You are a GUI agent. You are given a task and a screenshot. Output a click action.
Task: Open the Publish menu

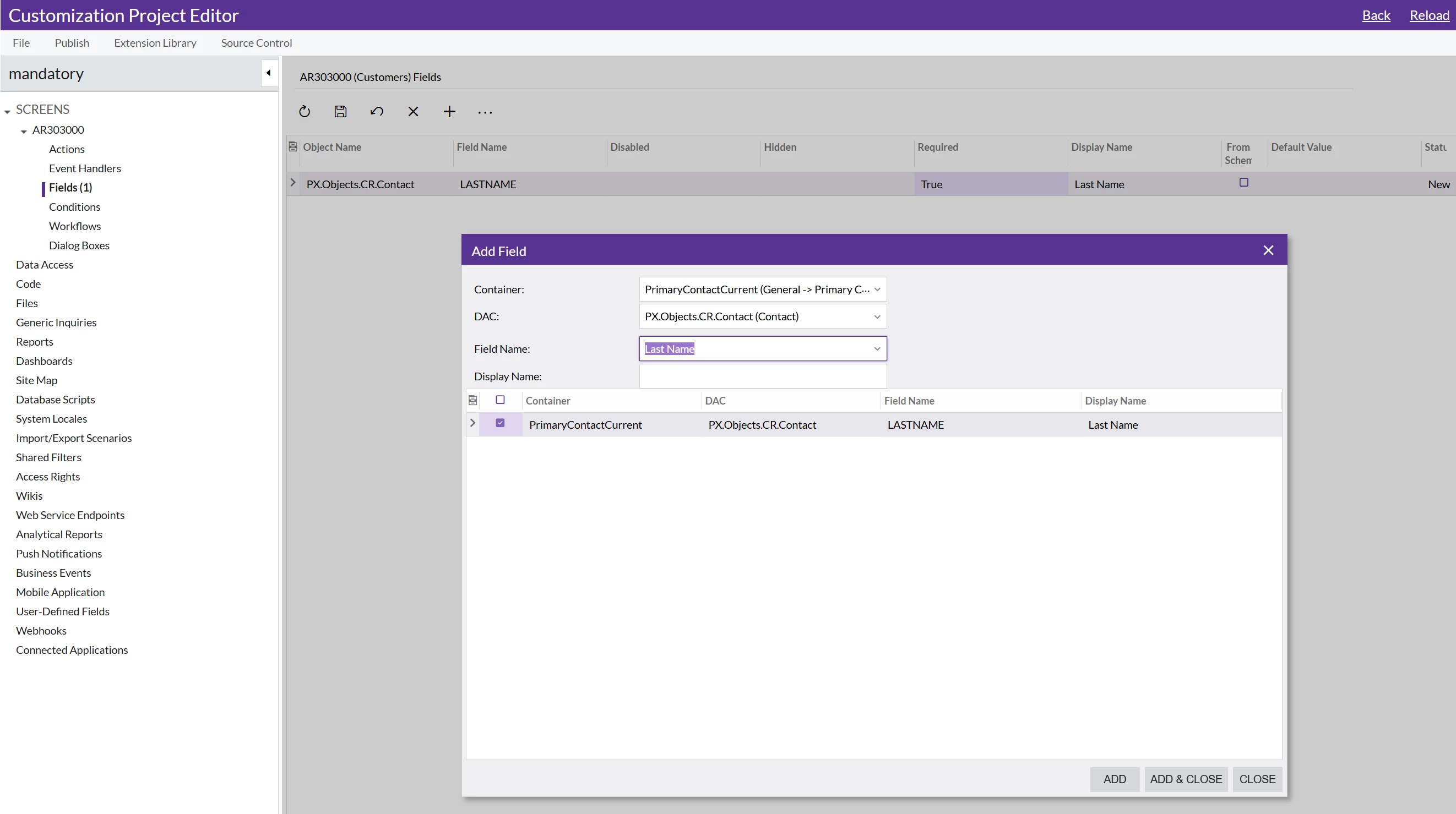coord(72,43)
